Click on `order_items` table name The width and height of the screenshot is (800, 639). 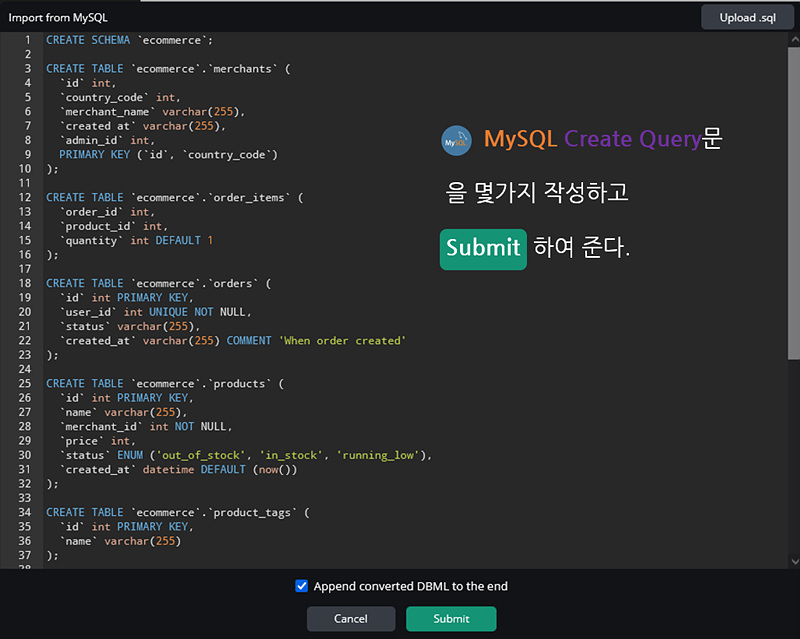tap(249, 197)
